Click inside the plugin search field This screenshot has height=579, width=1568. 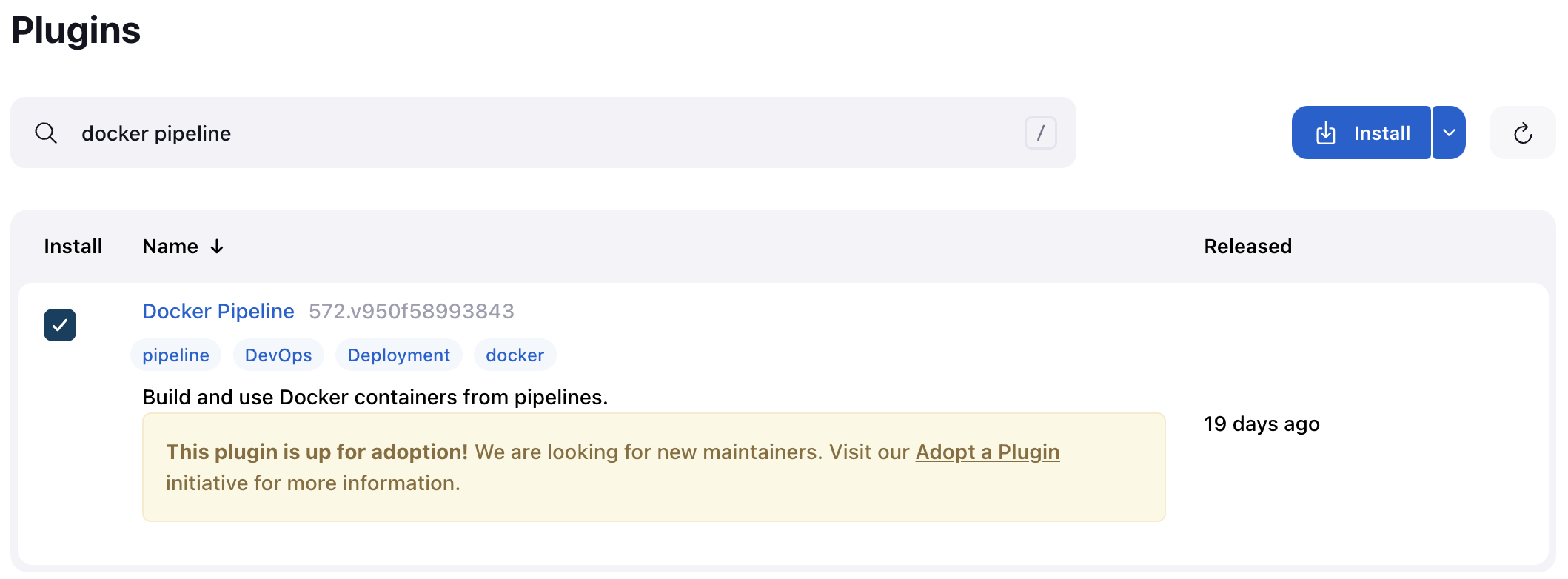pyautogui.click(x=518, y=133)
